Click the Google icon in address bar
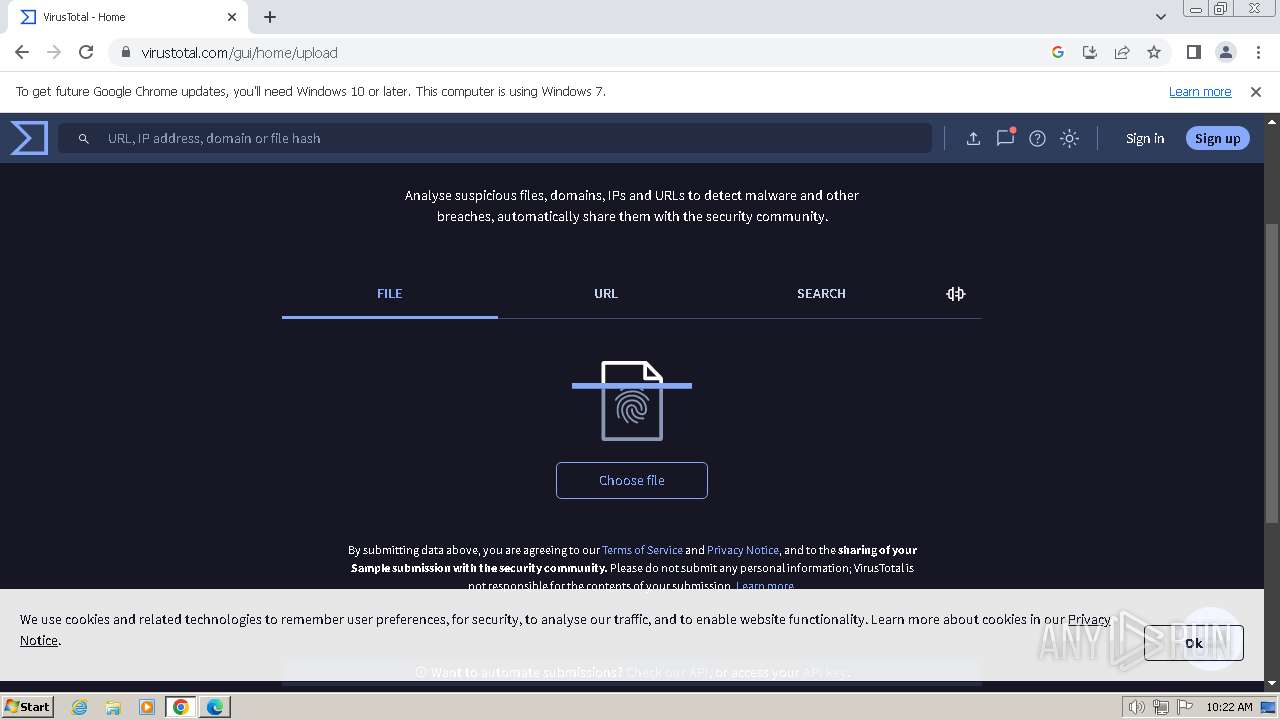 (x=1058, y=52)
